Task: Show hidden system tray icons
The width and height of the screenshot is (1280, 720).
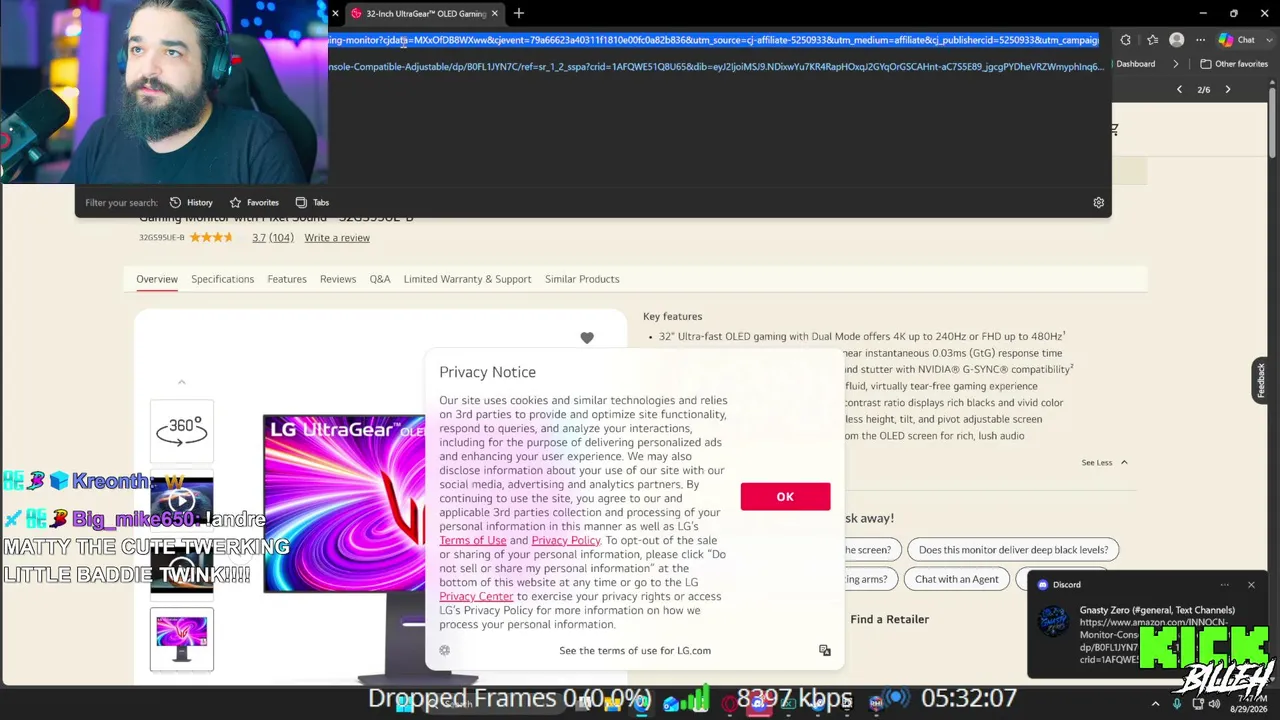Action: click(1155, 704)
